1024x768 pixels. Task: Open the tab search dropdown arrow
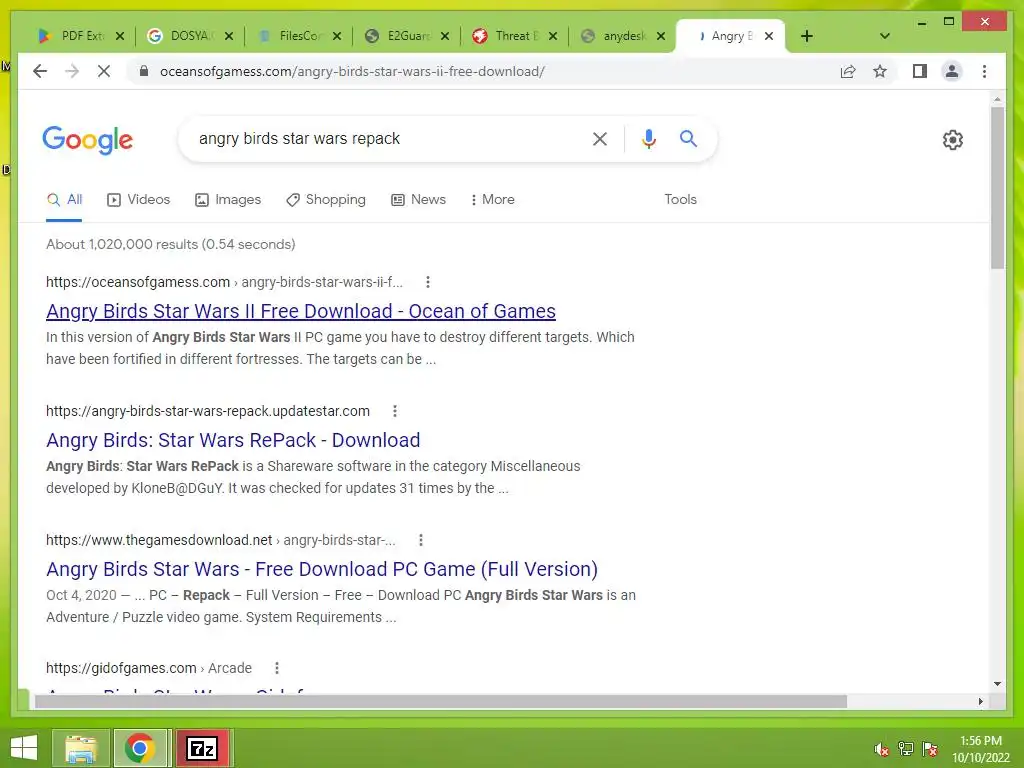pyautogui.click(x=885, y=36)
